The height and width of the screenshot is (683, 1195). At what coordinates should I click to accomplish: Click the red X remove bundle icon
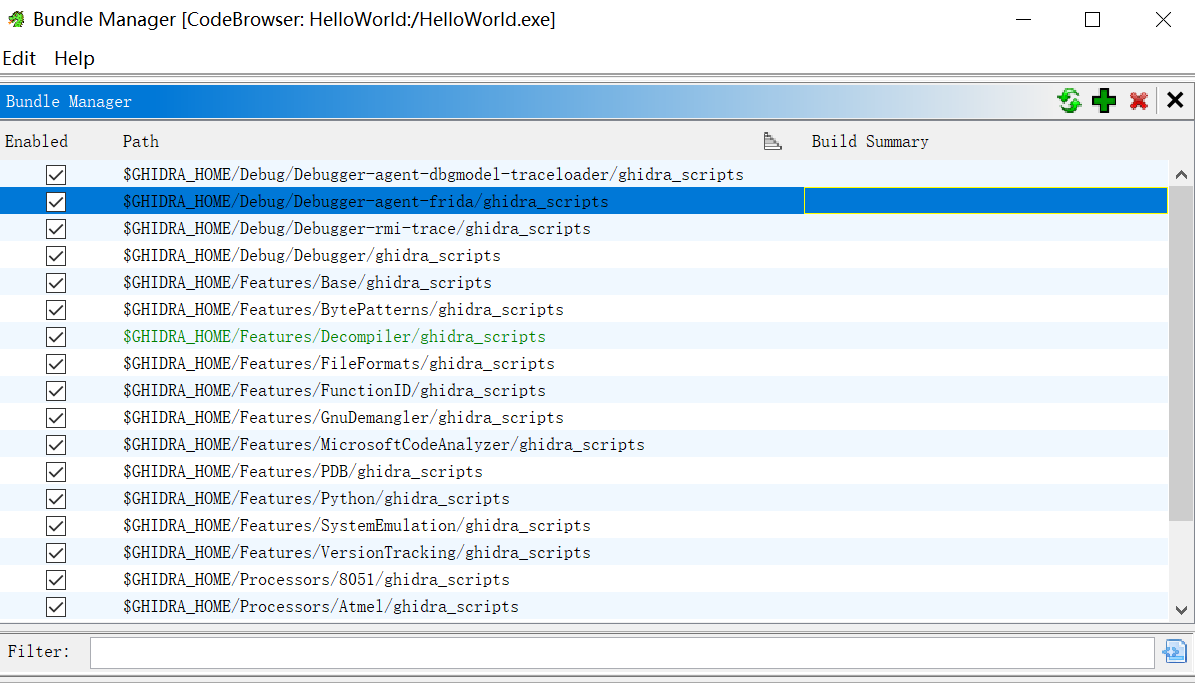pos(1139,101)
